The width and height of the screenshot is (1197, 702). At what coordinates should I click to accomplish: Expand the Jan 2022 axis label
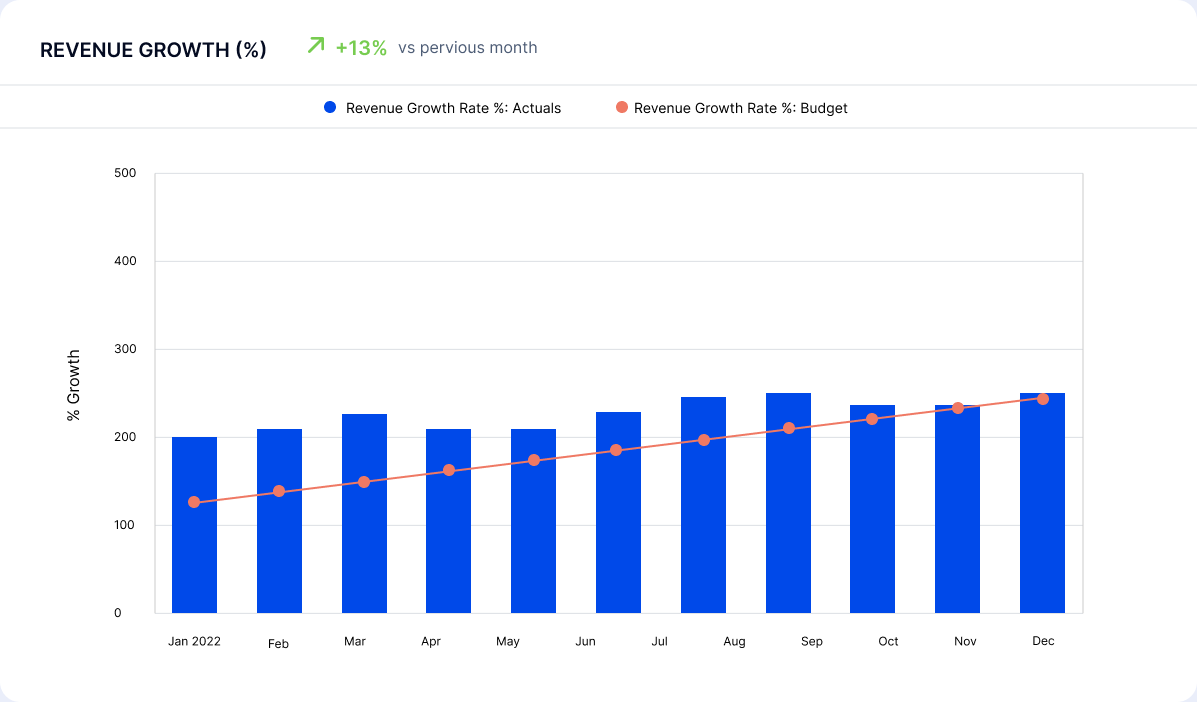[194, 641]
